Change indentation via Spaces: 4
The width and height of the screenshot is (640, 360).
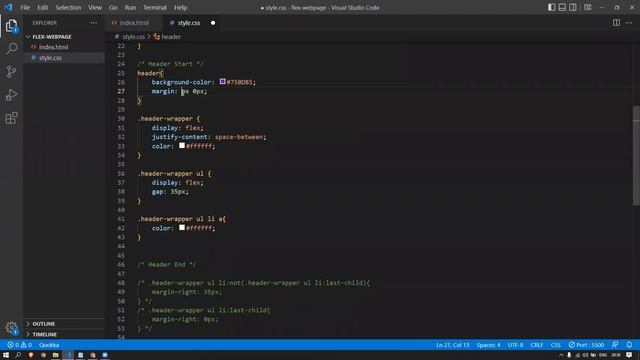tap(488, 345)
